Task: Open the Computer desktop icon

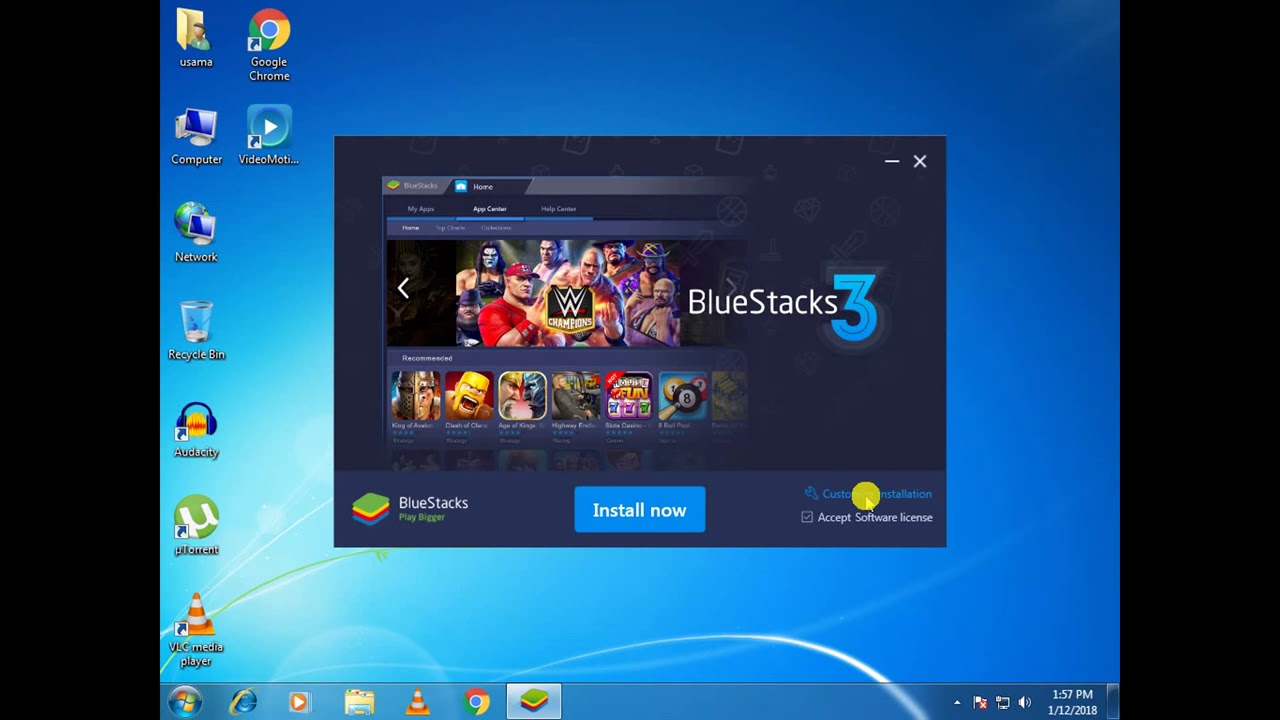Action: click(196, 136)
